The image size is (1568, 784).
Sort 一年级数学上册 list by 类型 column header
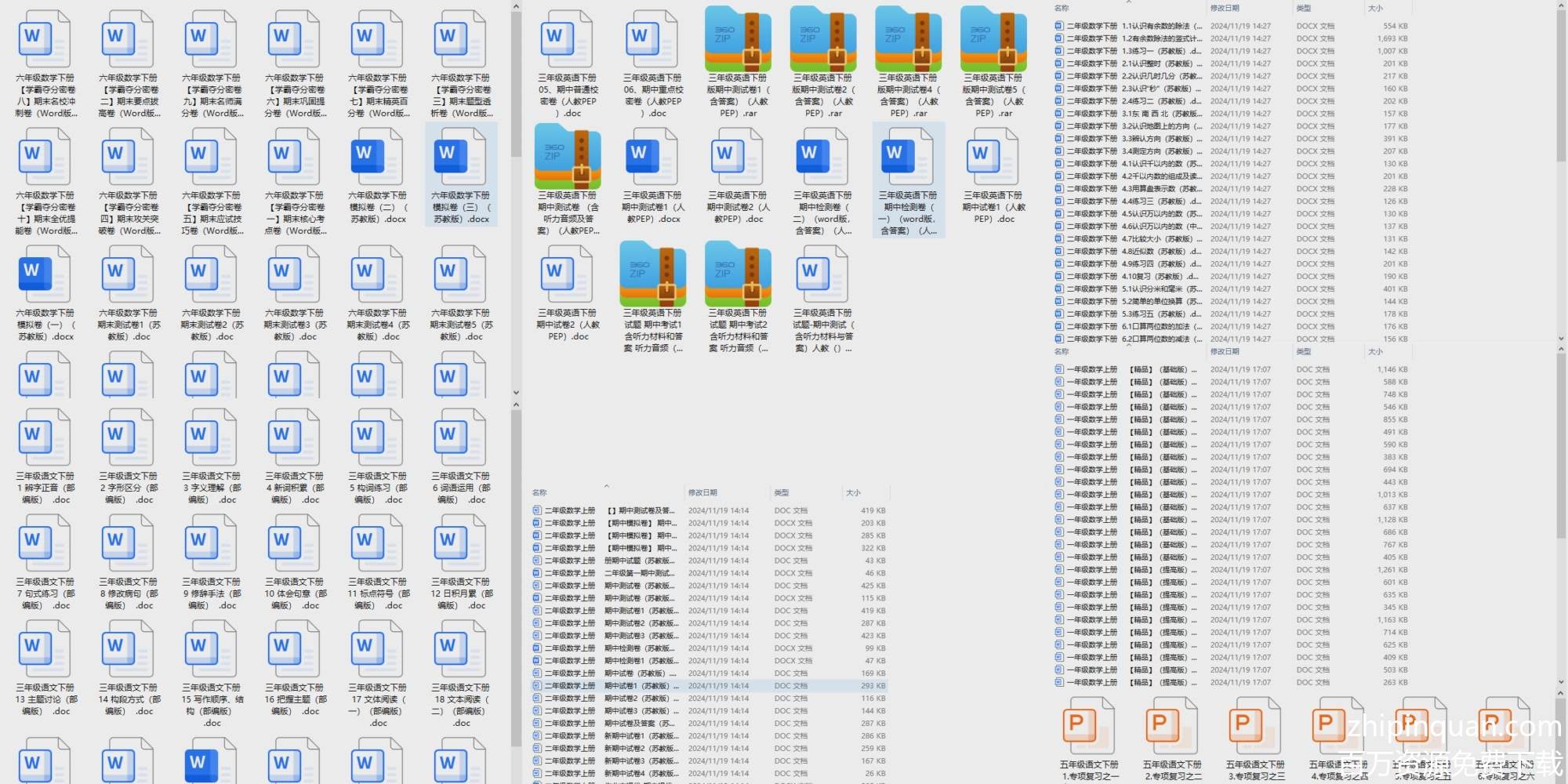(x=1304, y=352)
